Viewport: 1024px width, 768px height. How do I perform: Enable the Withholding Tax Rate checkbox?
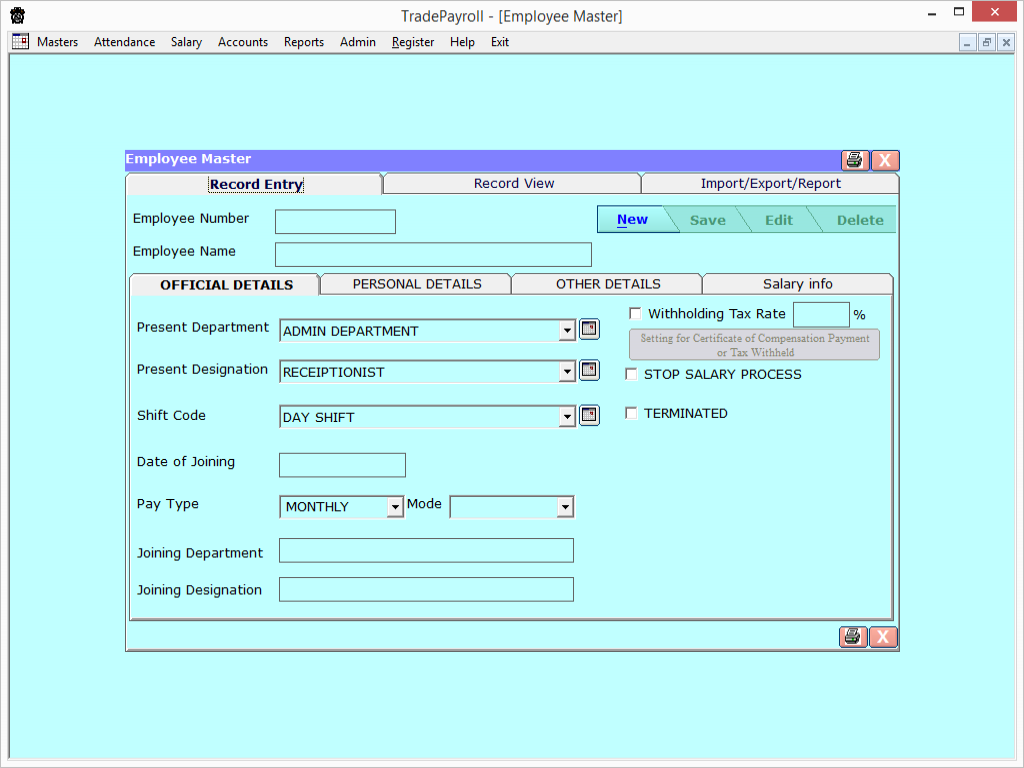(635, 313)
